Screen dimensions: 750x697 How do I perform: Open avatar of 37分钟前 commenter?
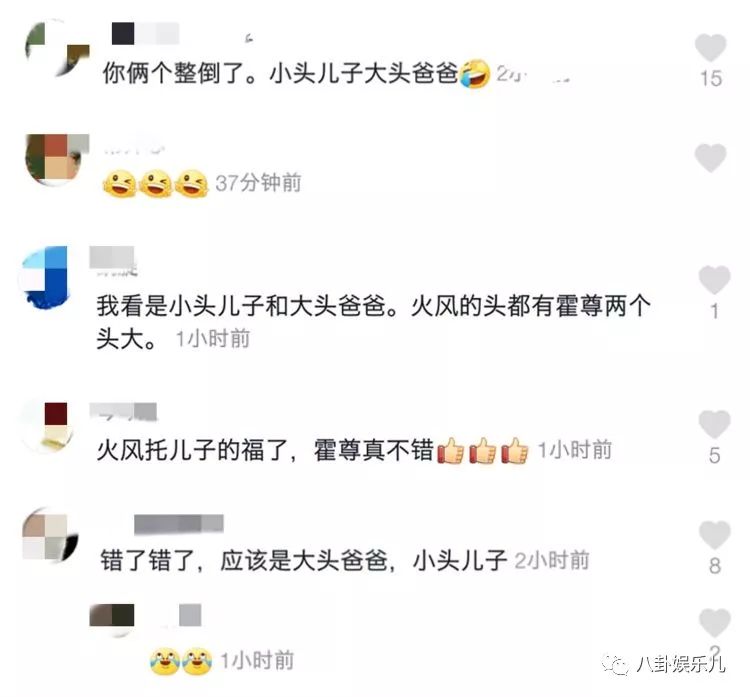[x=56, y=159]
